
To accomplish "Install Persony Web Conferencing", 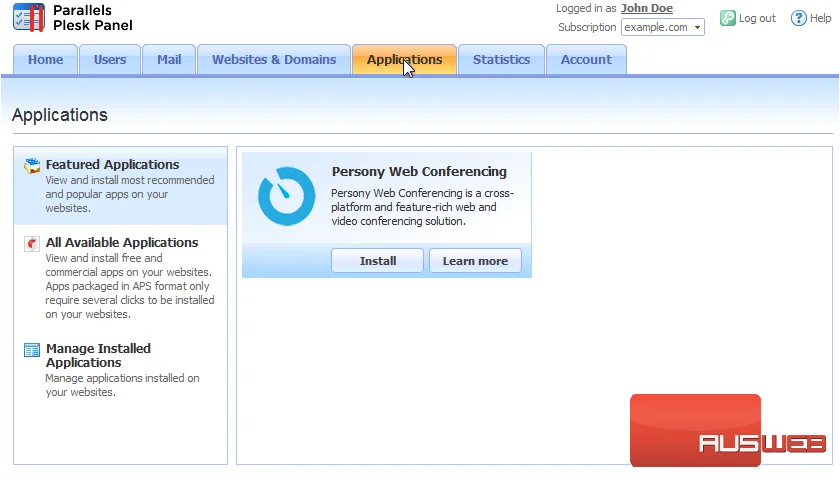I will click(x=378, y=261).
